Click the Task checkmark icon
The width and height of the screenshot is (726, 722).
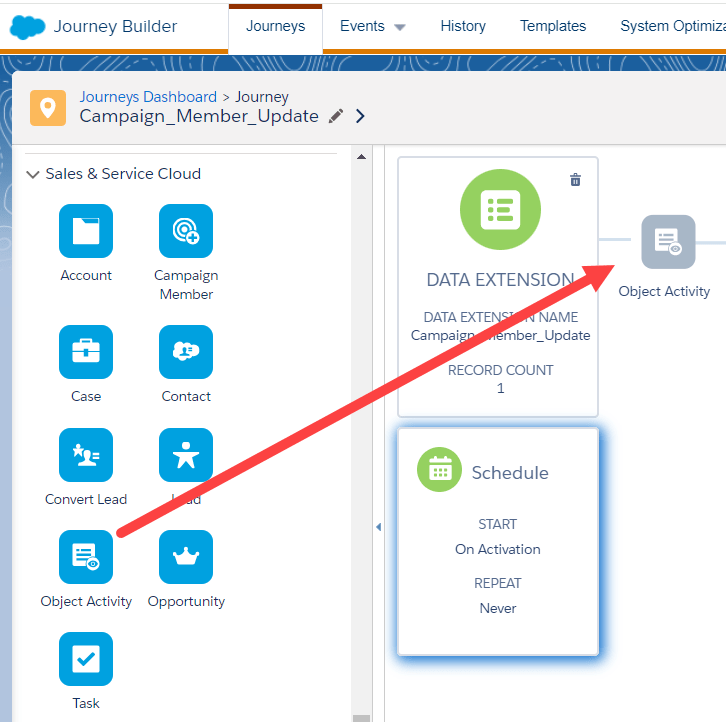[x=86, y=659]
